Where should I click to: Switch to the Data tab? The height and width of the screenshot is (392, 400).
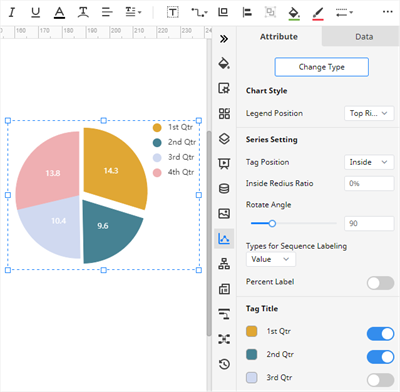click(x=364, y=37)
